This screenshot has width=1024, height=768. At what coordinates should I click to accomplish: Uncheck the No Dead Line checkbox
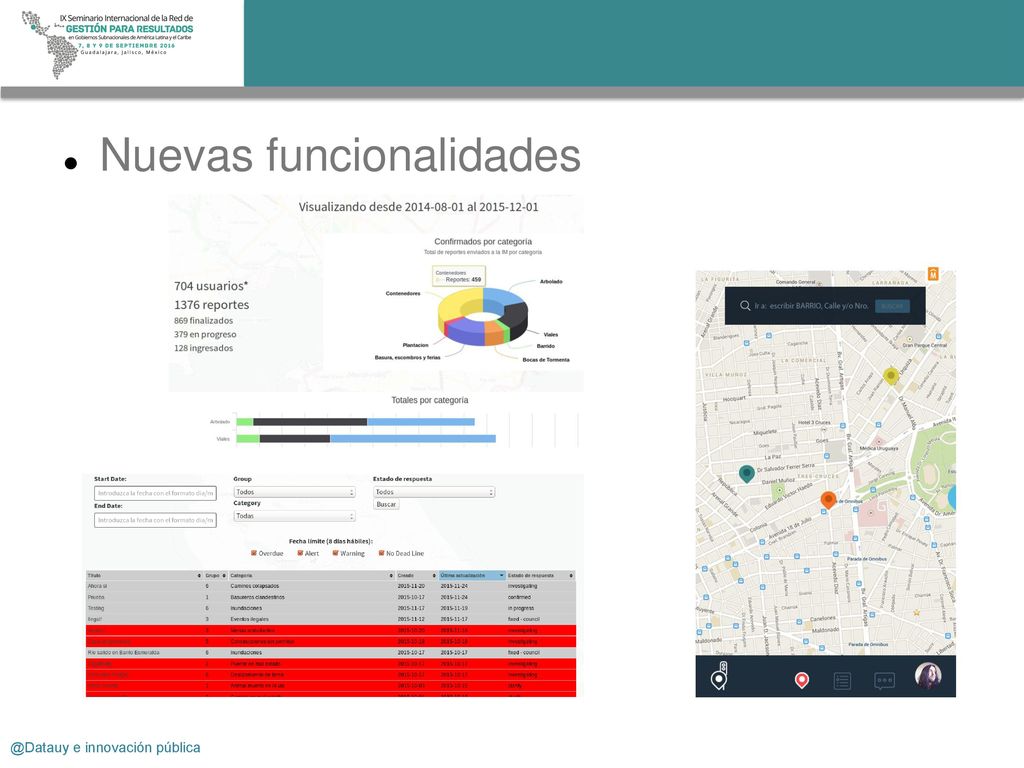point(381,553)
